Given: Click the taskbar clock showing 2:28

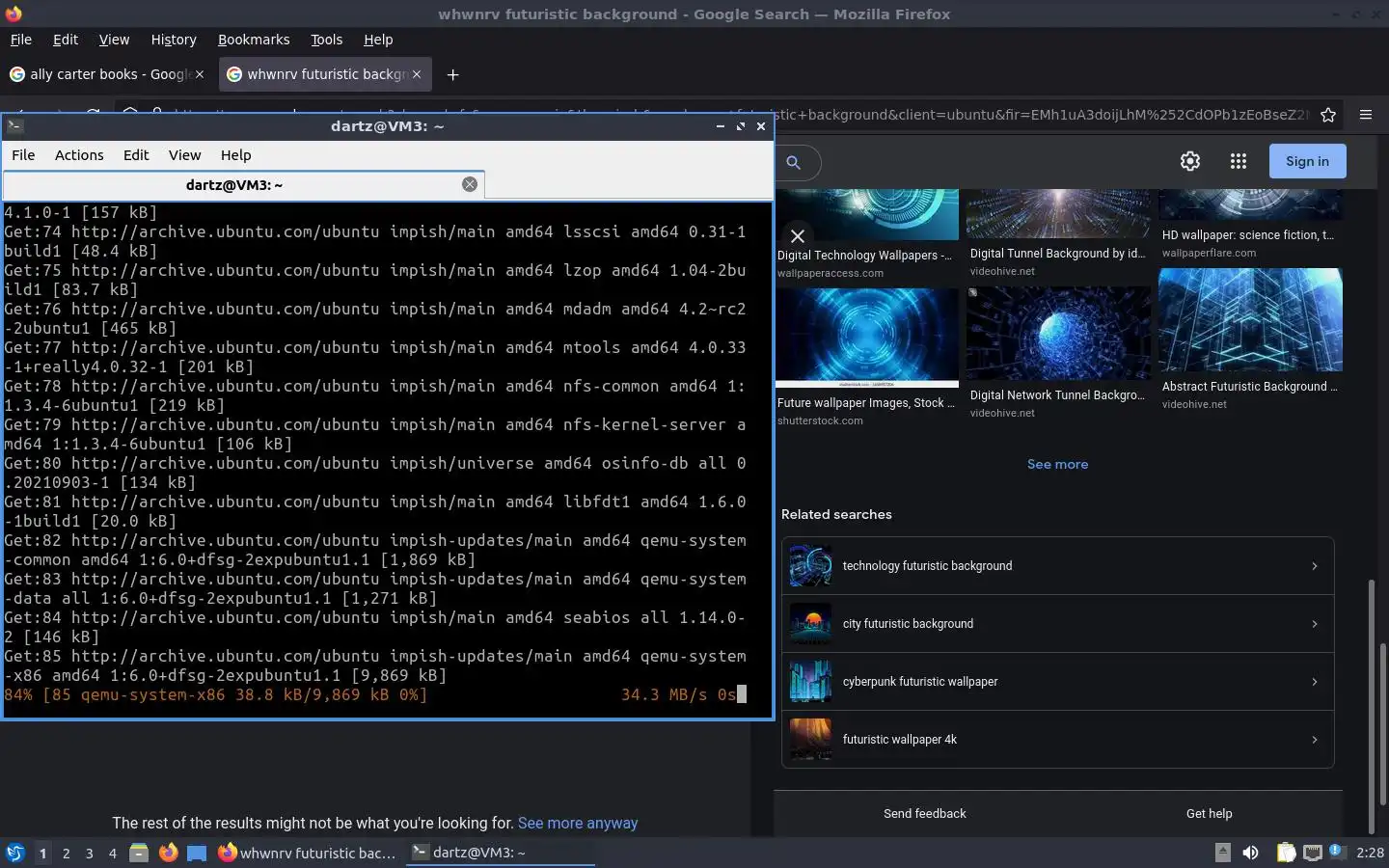Looking at the screenshot, I should coord(1370,853).
